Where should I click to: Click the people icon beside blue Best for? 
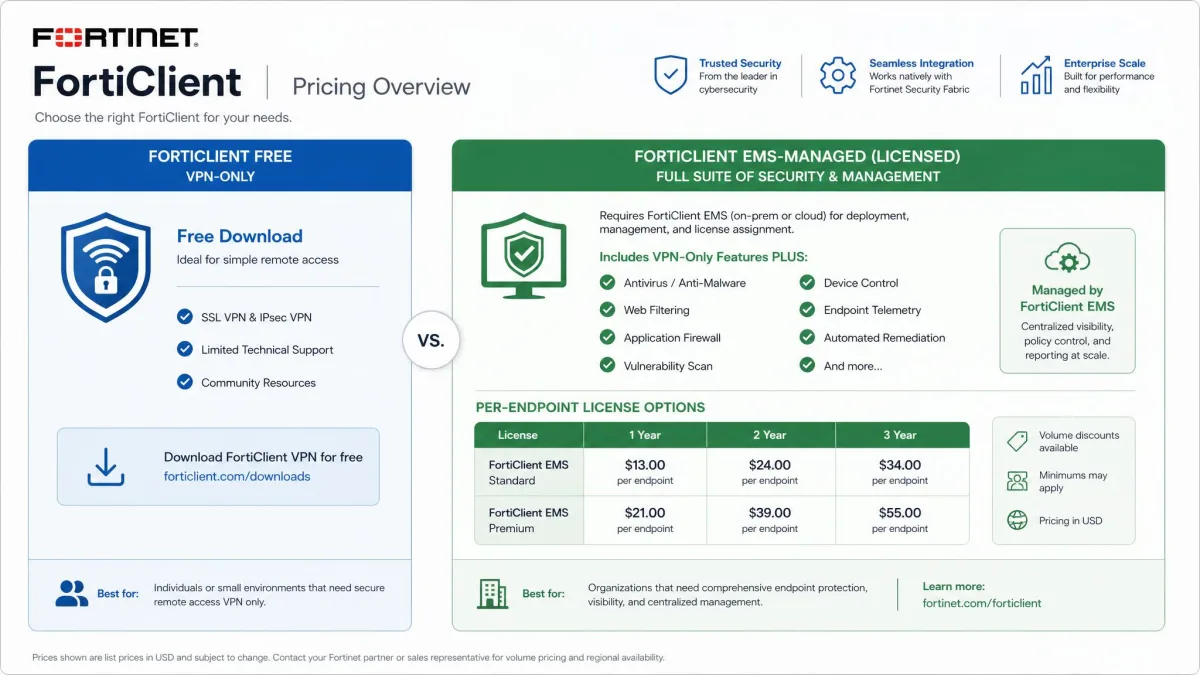tap(72, 593)
